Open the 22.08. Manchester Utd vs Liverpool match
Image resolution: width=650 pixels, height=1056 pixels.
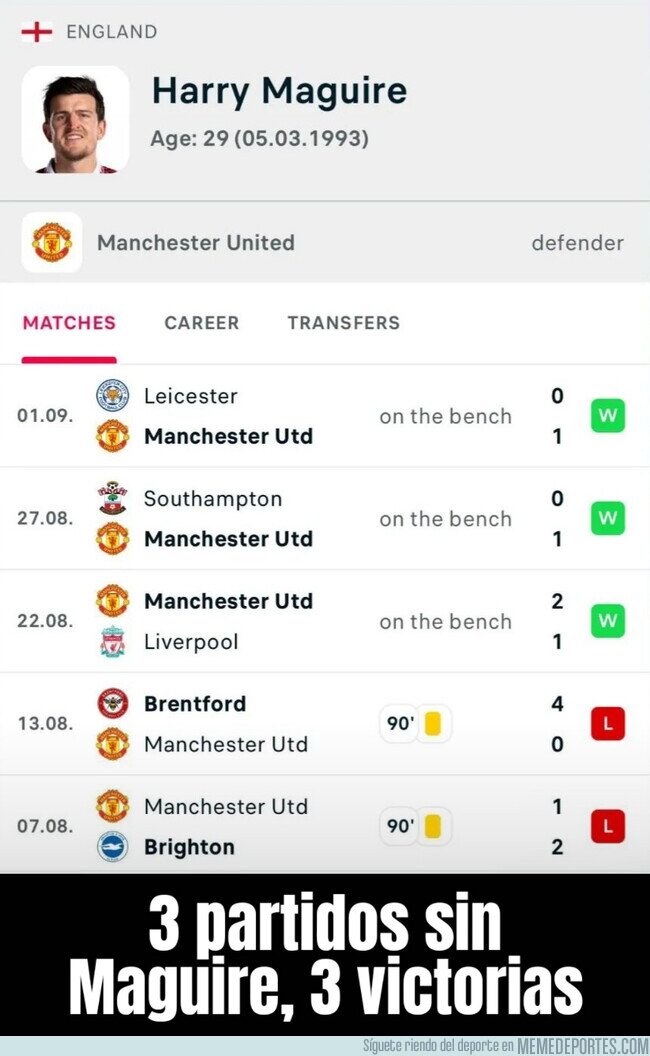tap(325, 621)
